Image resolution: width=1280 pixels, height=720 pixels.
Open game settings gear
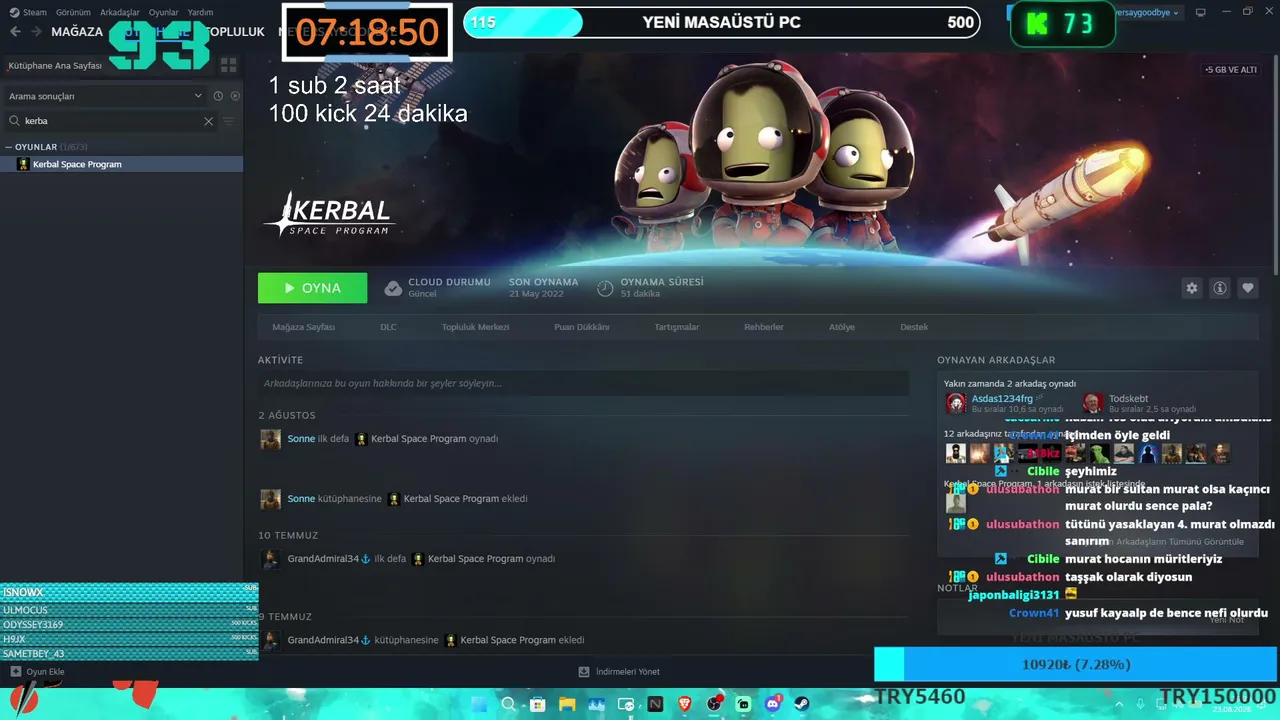tap(1191, 288)
